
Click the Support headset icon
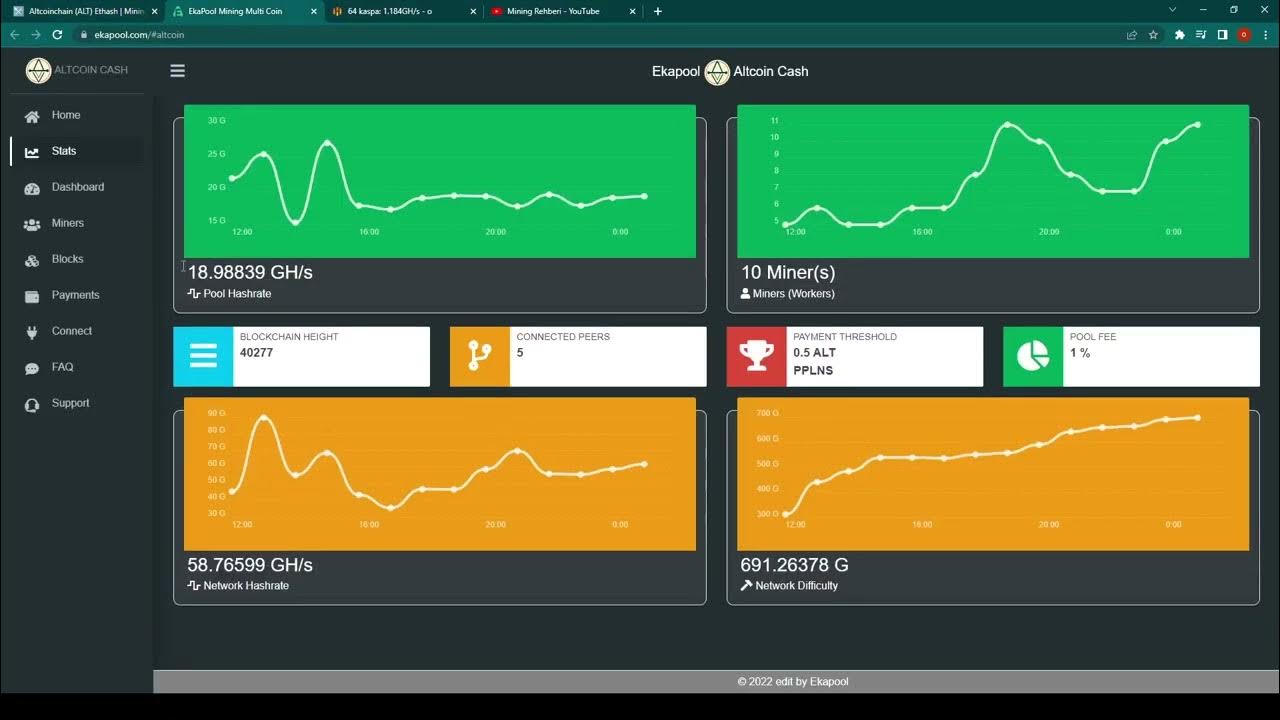click(32, 404)
